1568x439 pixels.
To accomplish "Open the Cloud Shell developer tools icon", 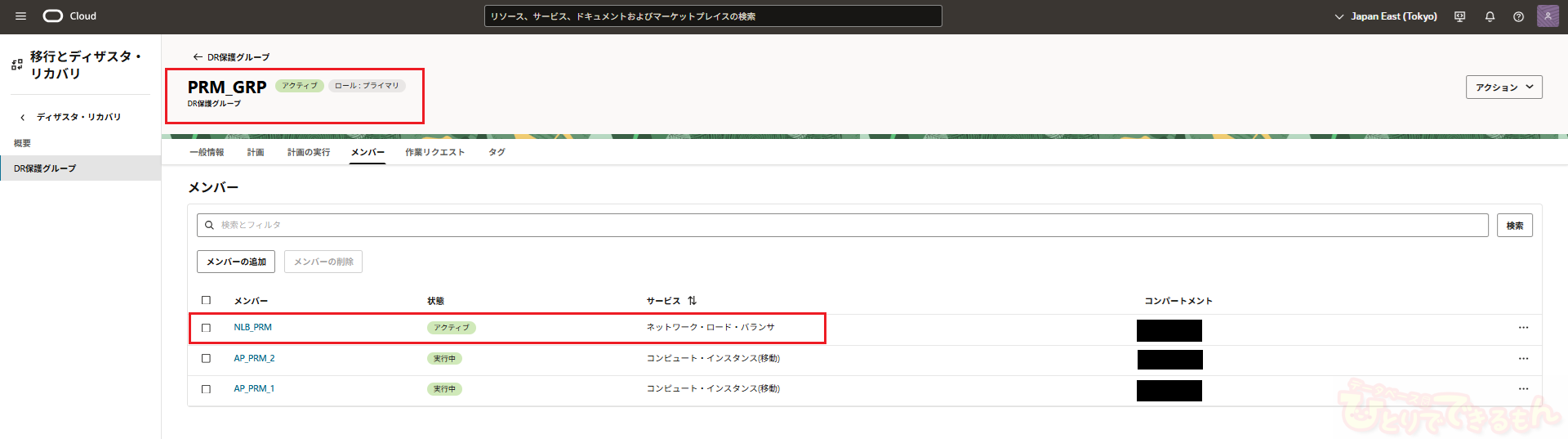I will click(1459, 16).
